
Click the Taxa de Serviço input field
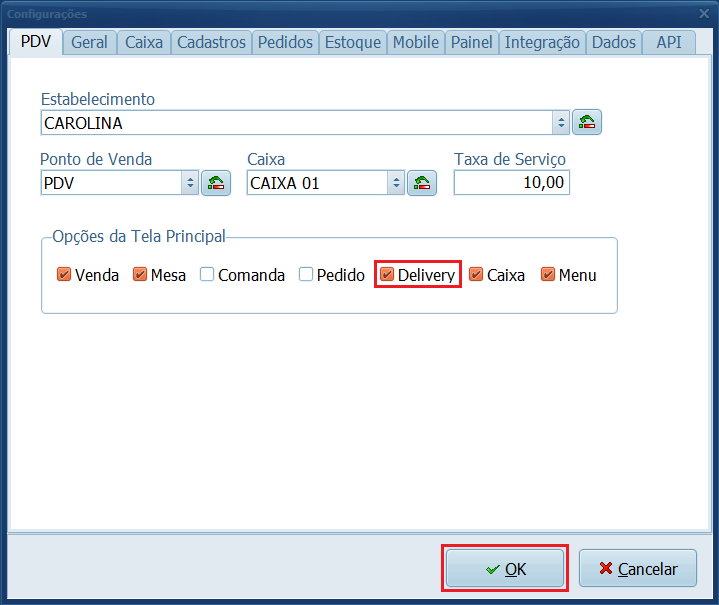511,183
